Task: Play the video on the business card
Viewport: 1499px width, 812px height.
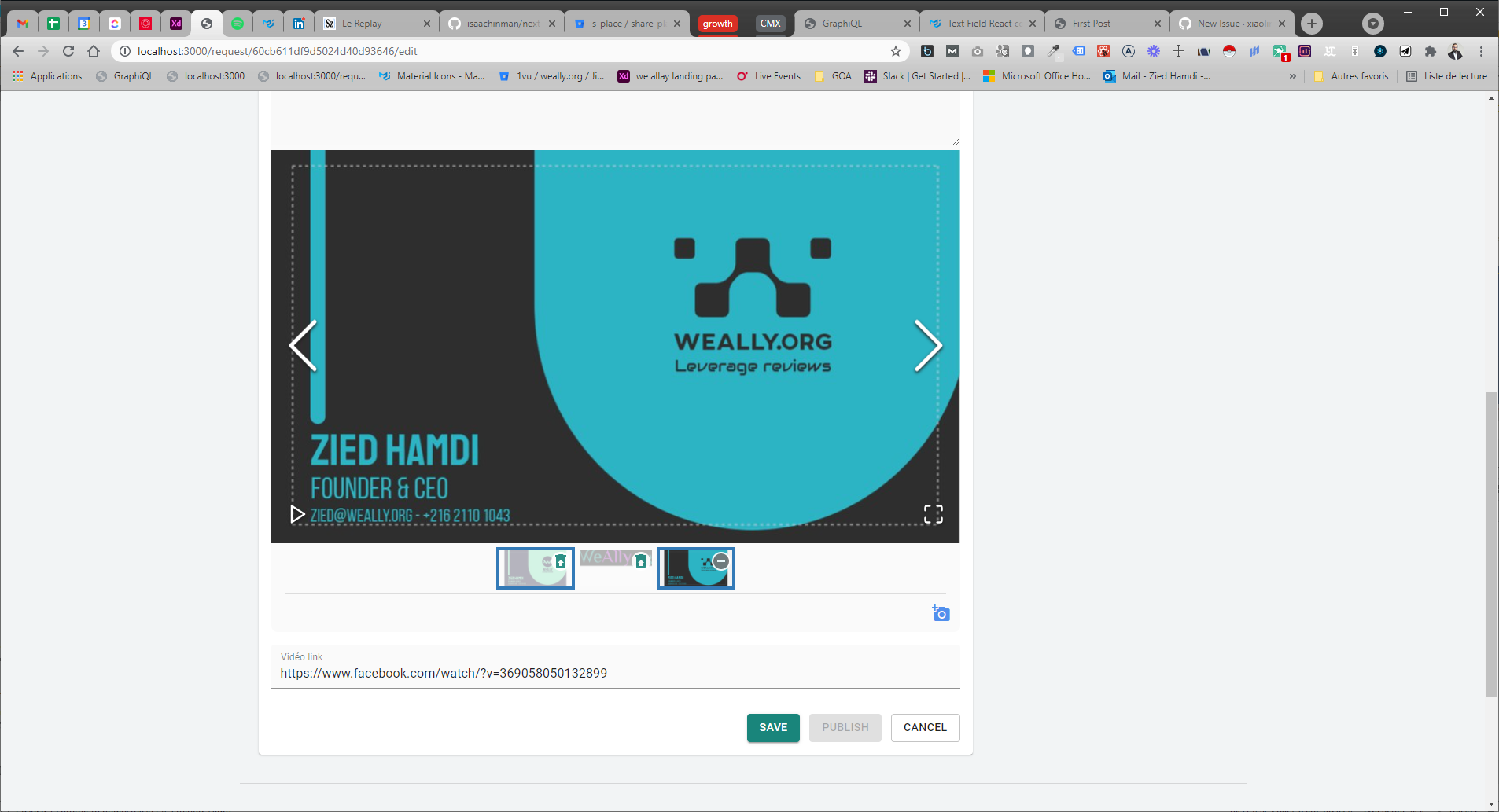Action: pos(297,514)
